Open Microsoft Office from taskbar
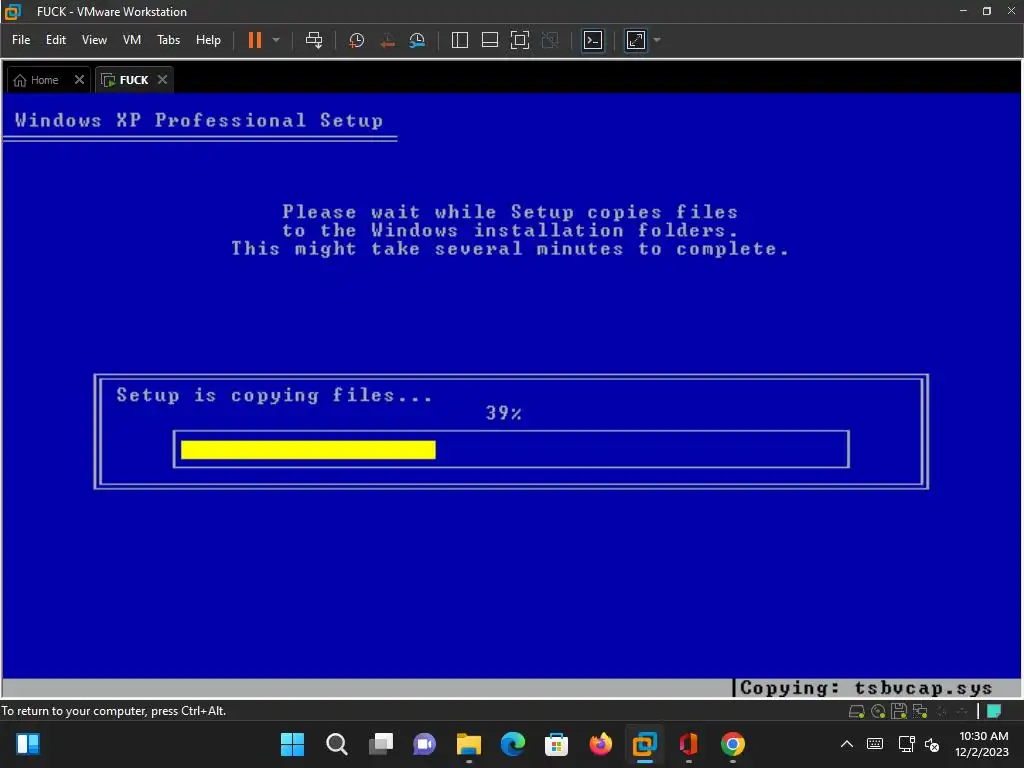Viewport: 1024px width, 768px height. click(x=688, y=744)
